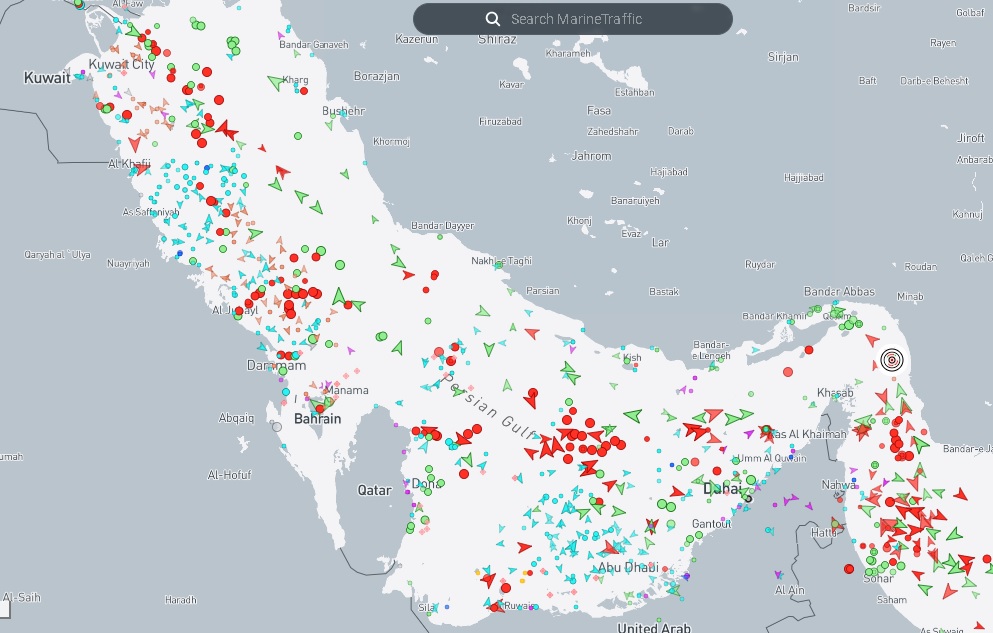Select the red arrow vessel west of Minab coast

tap(873, 340)
